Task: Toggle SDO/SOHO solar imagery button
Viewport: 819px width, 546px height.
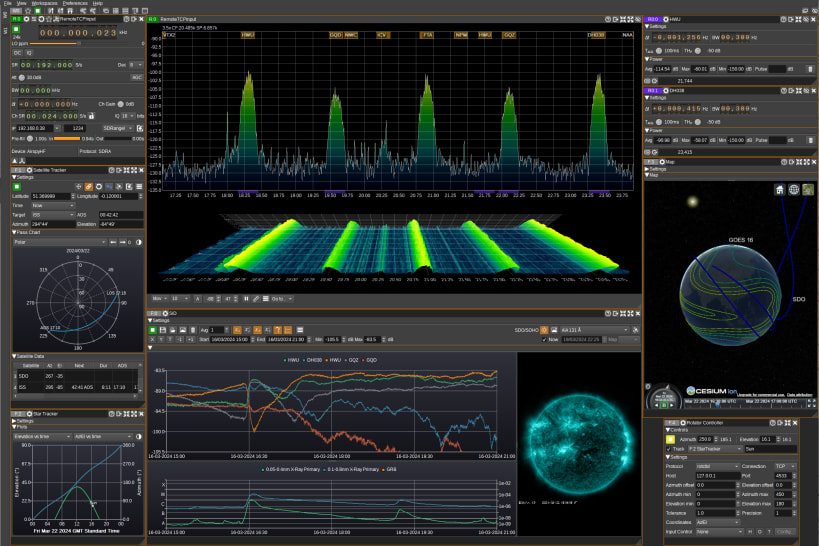Action: pyautogui.click(x=544, y=330)
